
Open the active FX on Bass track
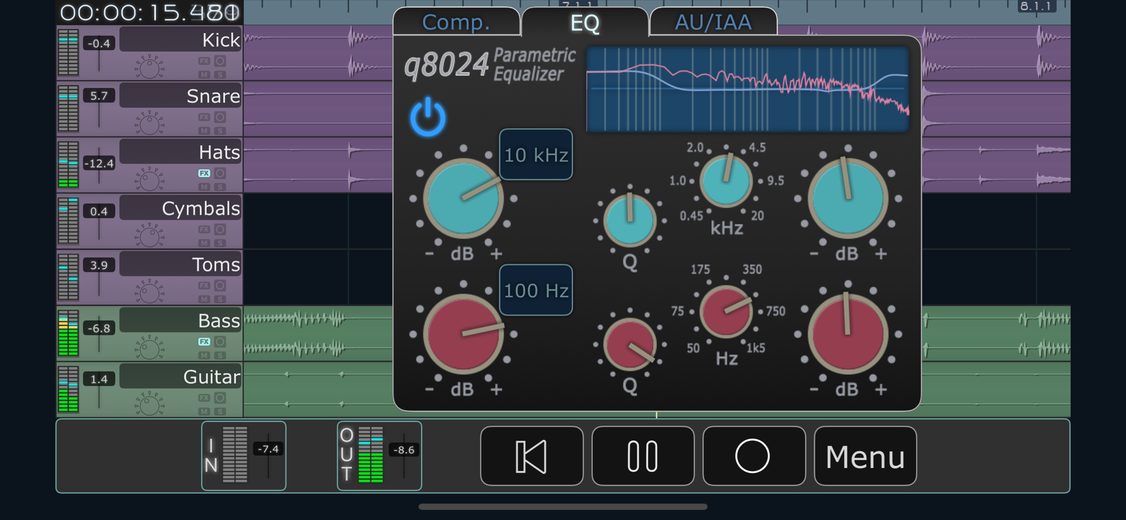click(x=204, y=341)
